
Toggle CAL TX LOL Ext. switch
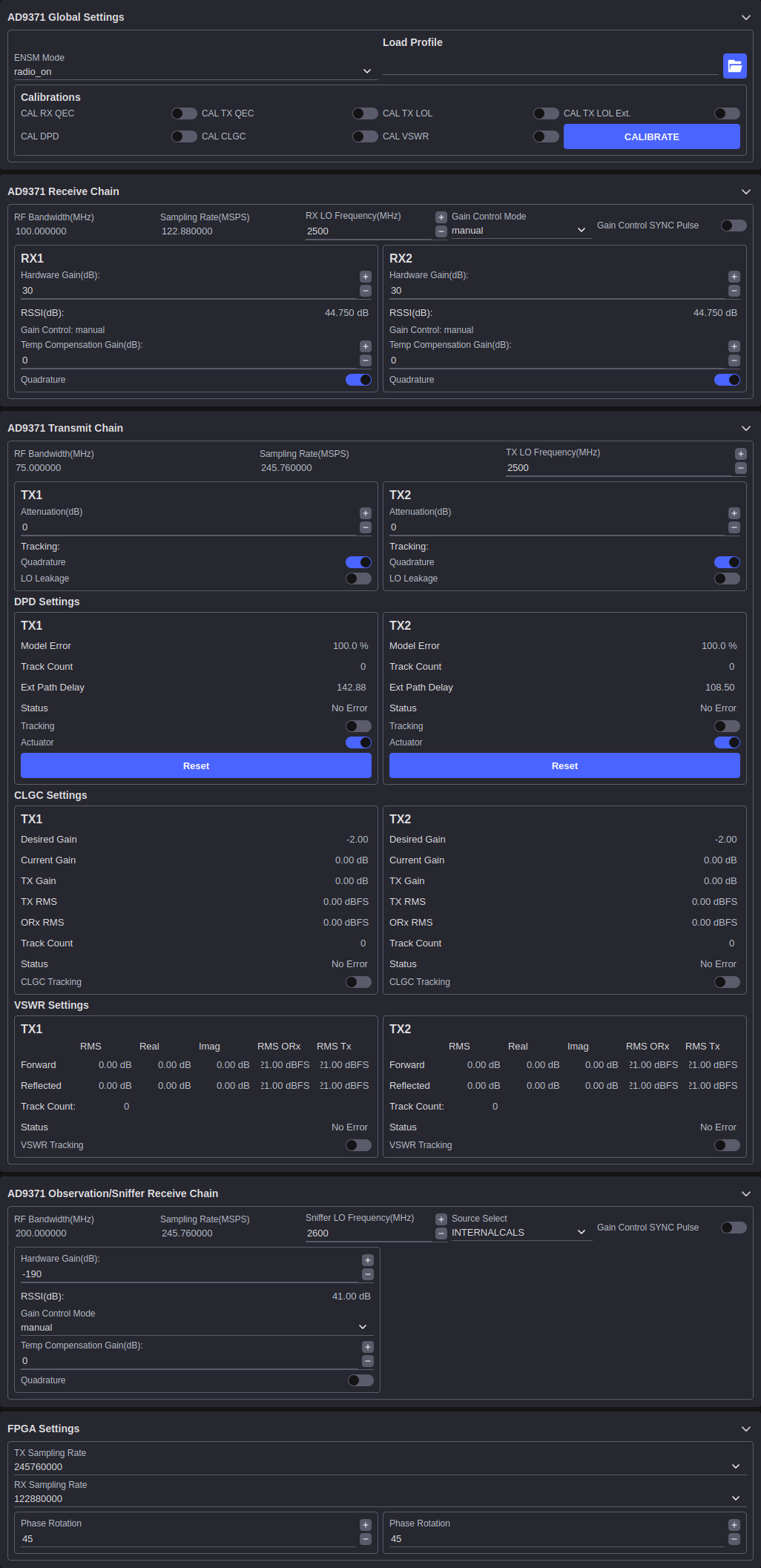pos(727,113)
